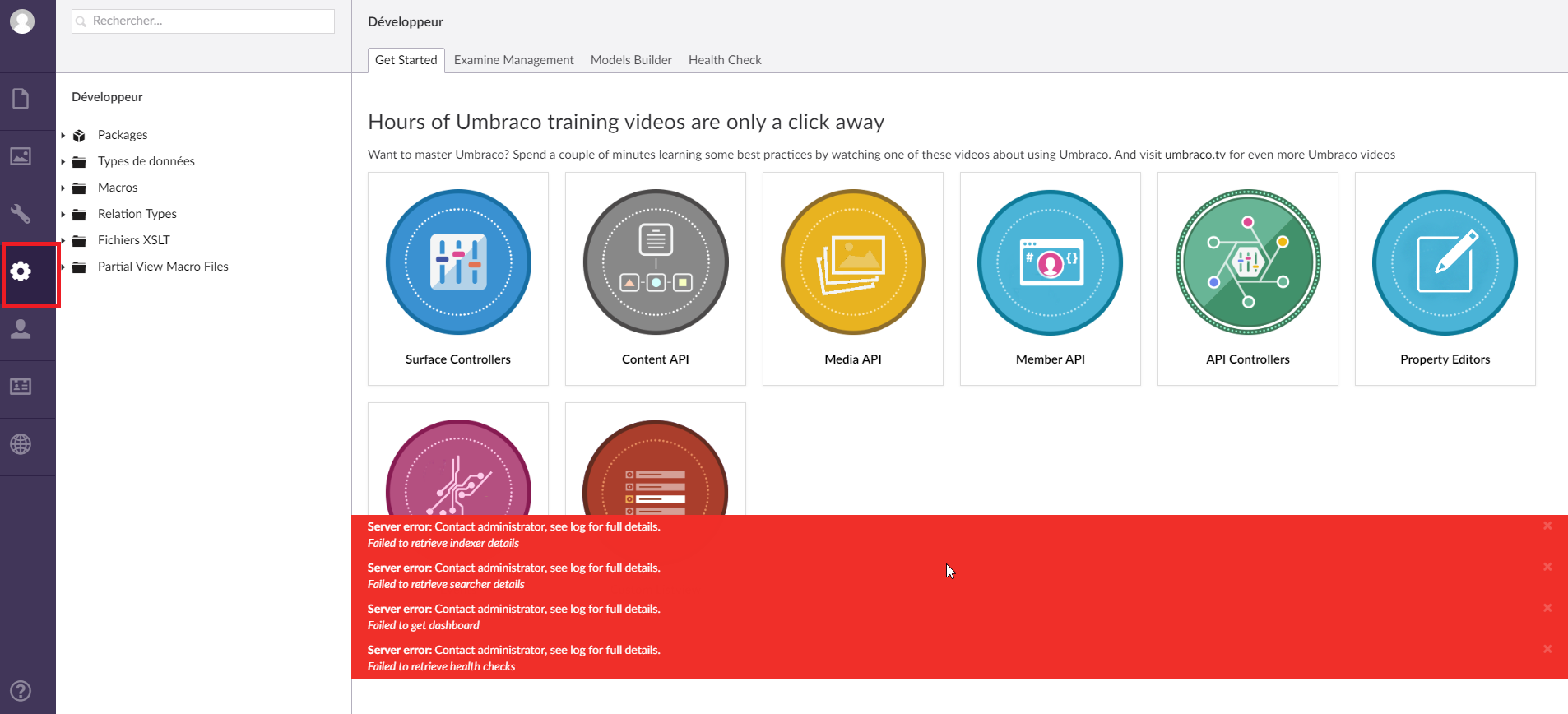Select Types de données in the tree
This screenshot has height=714, width=1568.
coord(146,161)
